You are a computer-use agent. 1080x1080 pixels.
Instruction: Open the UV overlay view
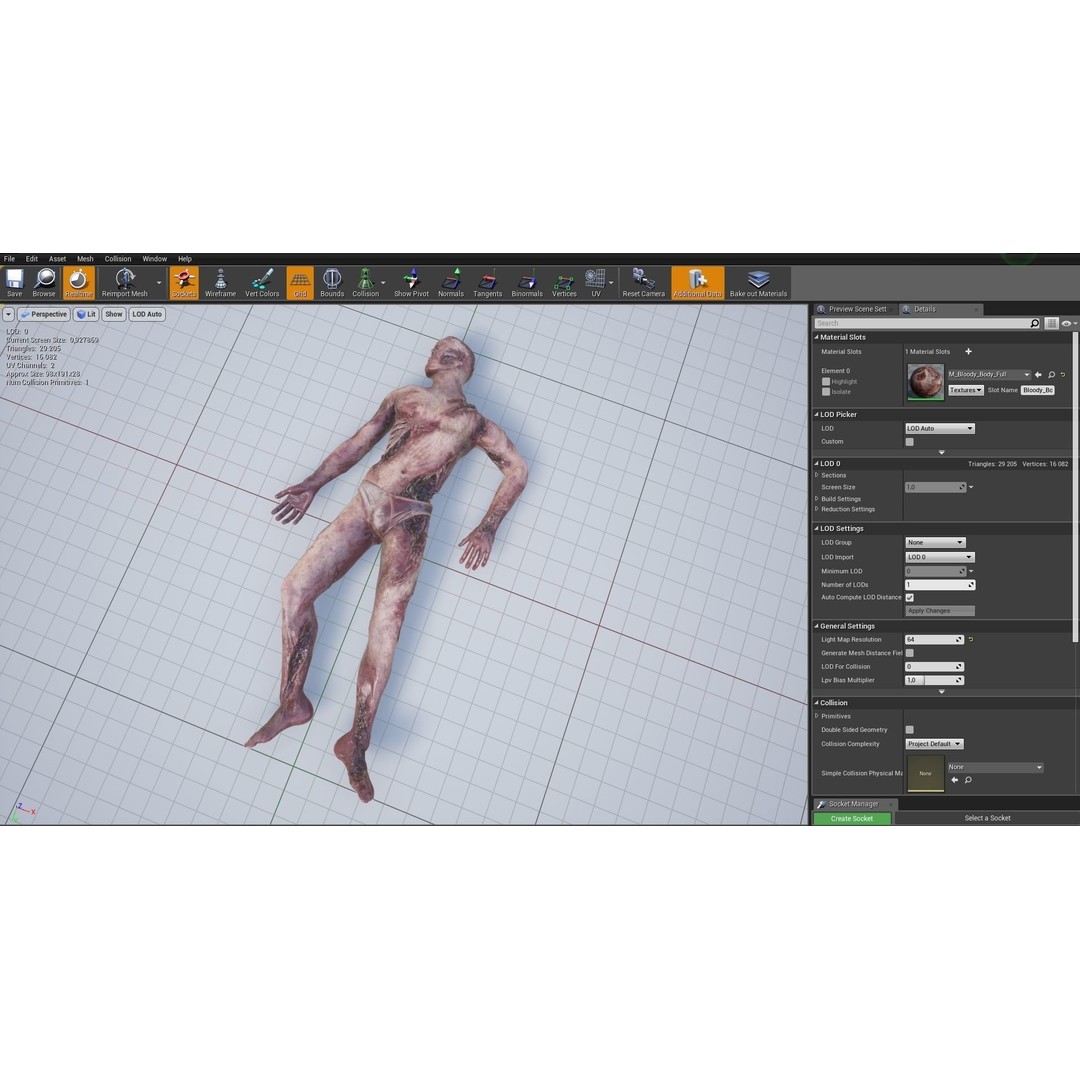[596, 282]
